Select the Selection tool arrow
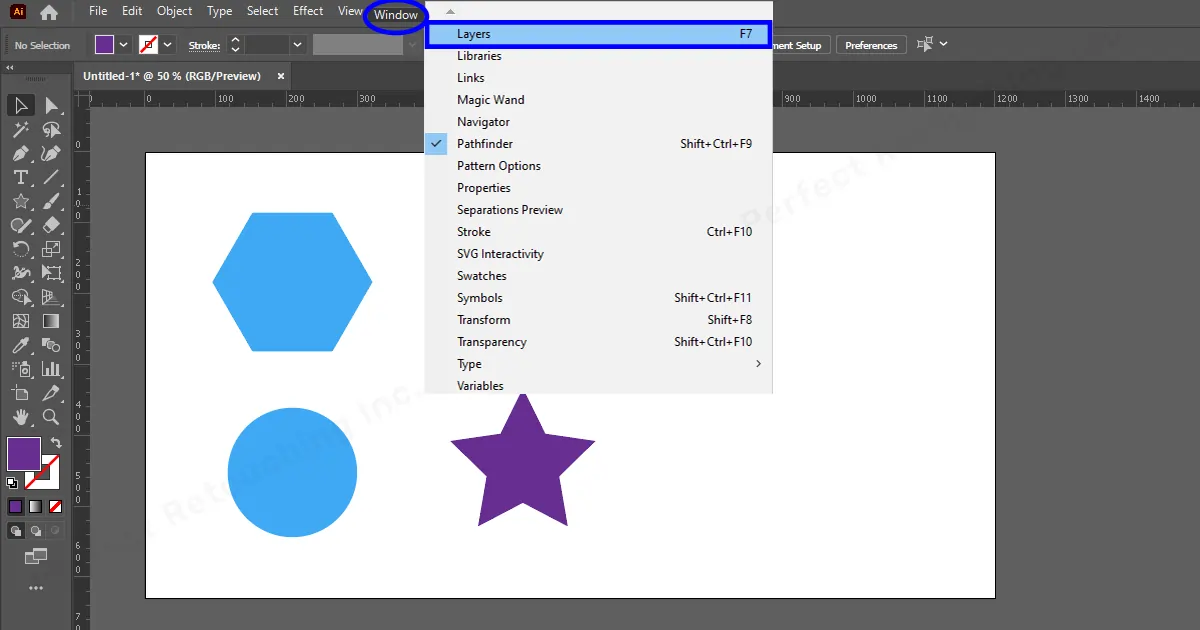The height and width of the screenshot is (630, 1200). point(20,105)
